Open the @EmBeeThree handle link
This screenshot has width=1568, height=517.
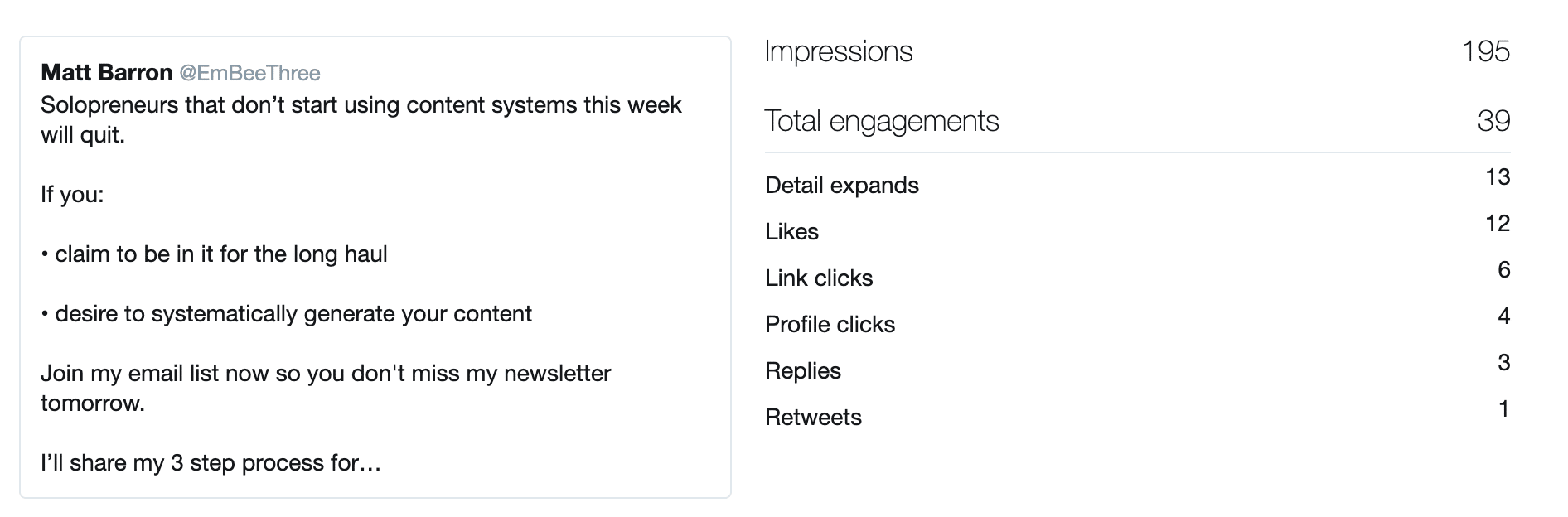[x=249, y=73]
